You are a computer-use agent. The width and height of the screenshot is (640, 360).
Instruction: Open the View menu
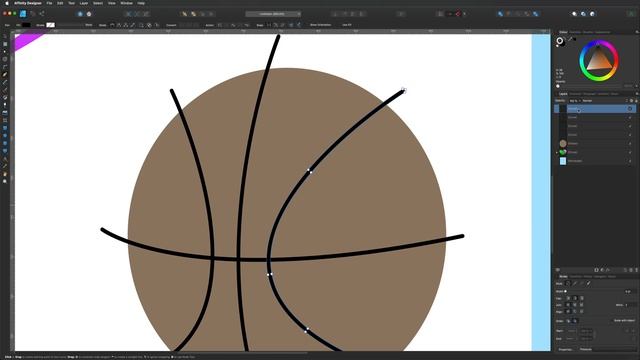[x=112, y=3]
